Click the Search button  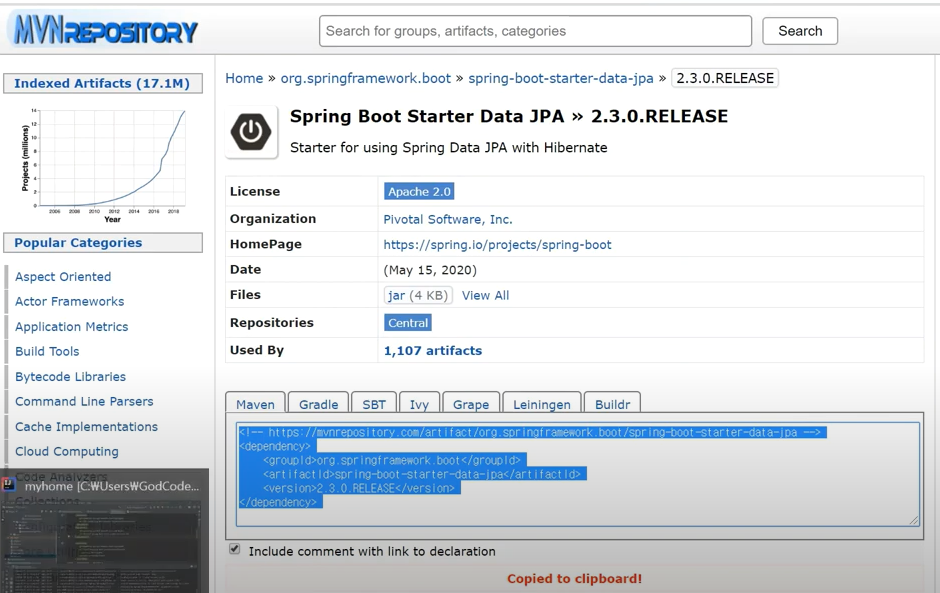click(x=800, y=31)
